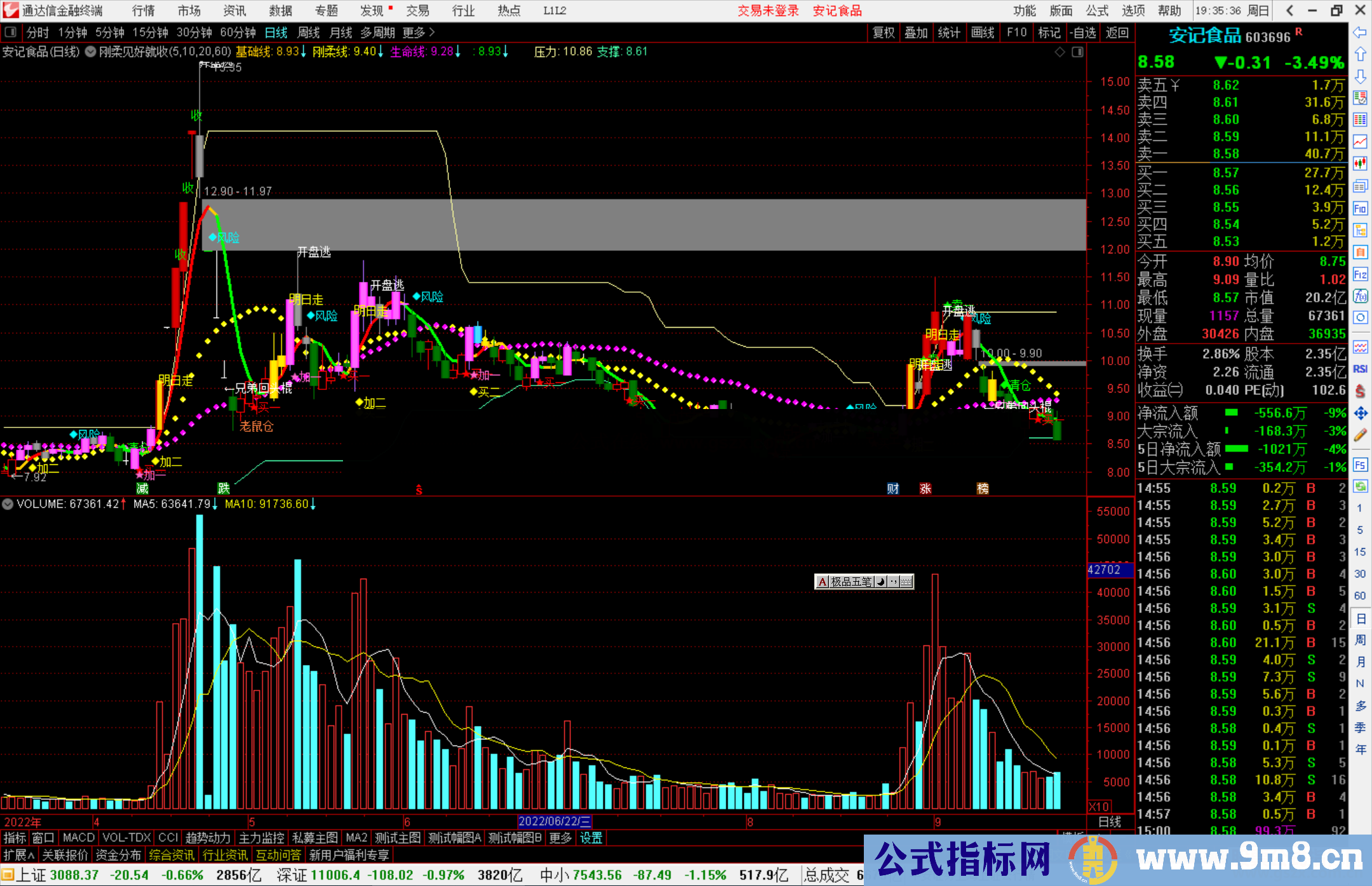Click the 复权 button
The image size is (1372, 886).
click(x=884, y=32)
